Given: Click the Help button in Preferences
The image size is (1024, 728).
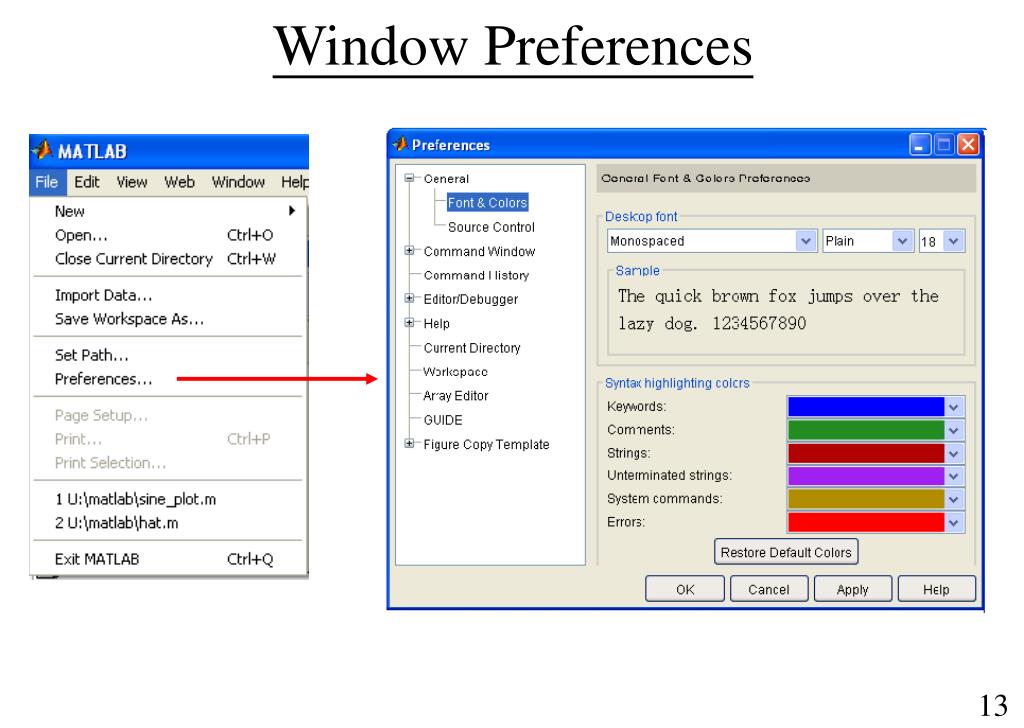Looking at the screenshot, I should point(936,590).
